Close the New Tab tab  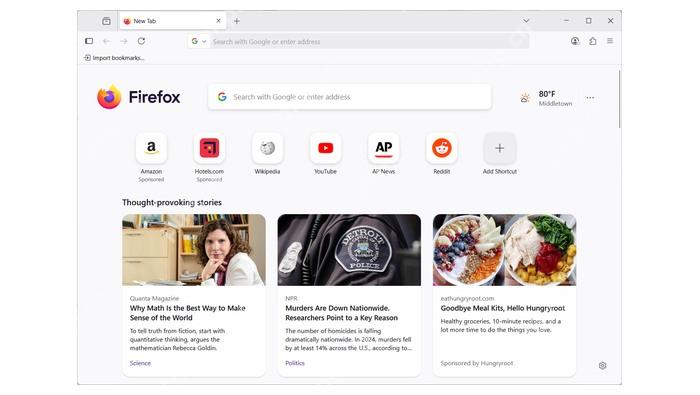point(218,21)
